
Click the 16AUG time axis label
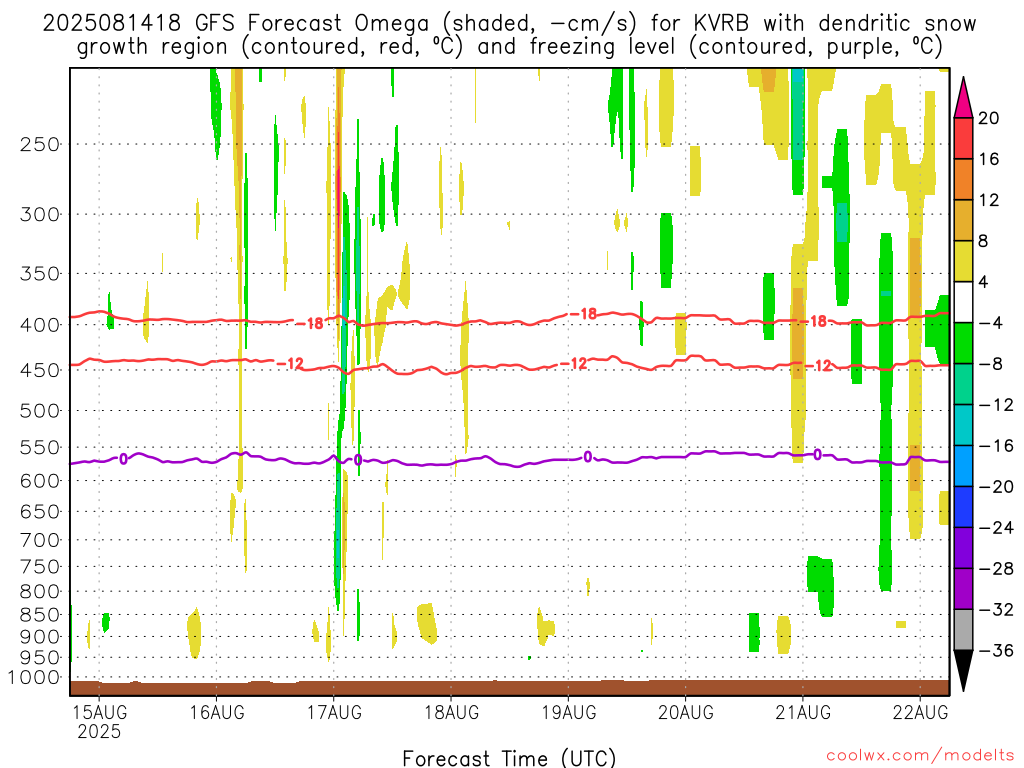pyautogui.click(x=217, y=712)
